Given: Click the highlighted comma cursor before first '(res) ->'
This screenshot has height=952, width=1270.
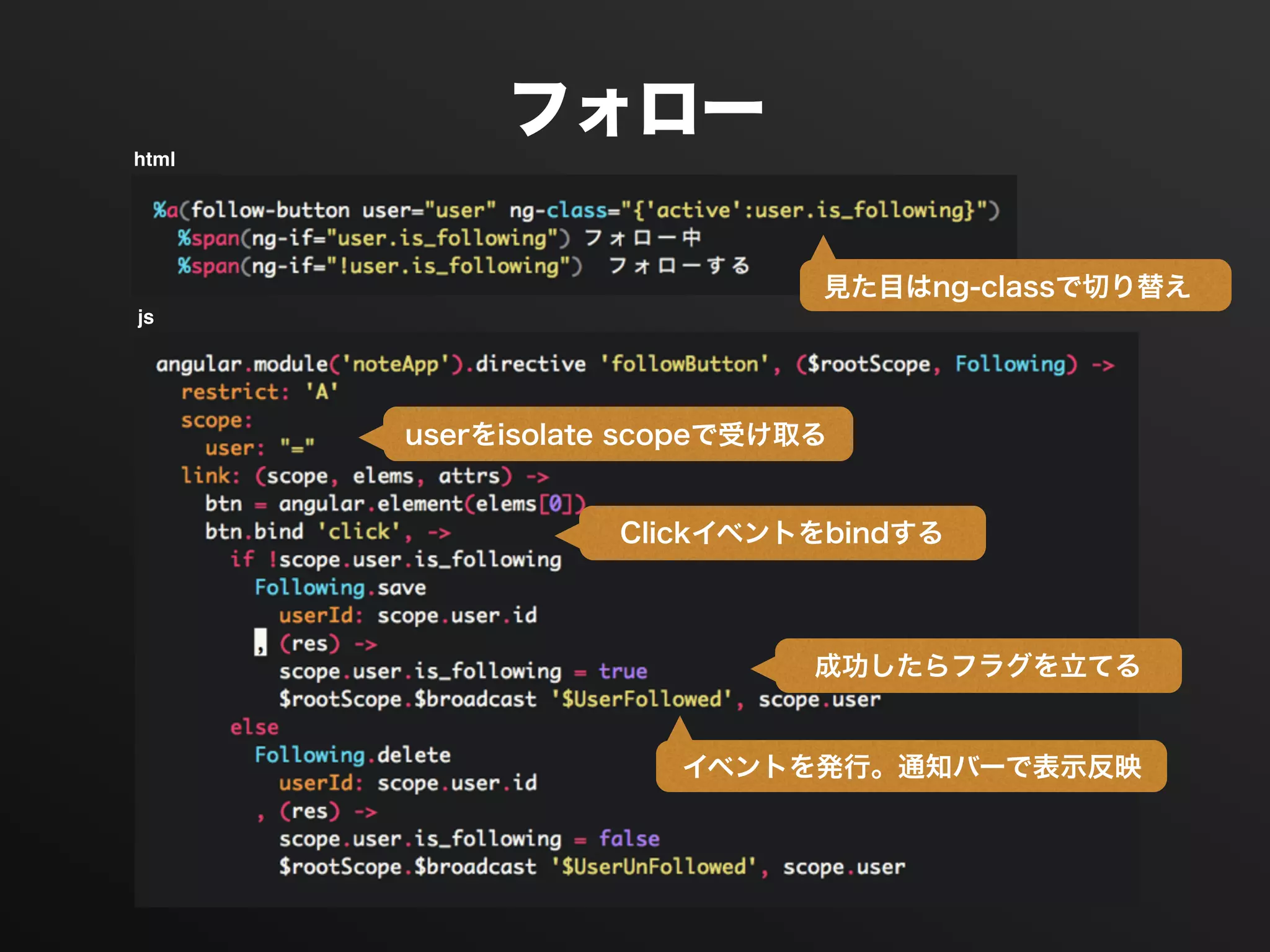Looking at the screenshot, I should 260,642.
